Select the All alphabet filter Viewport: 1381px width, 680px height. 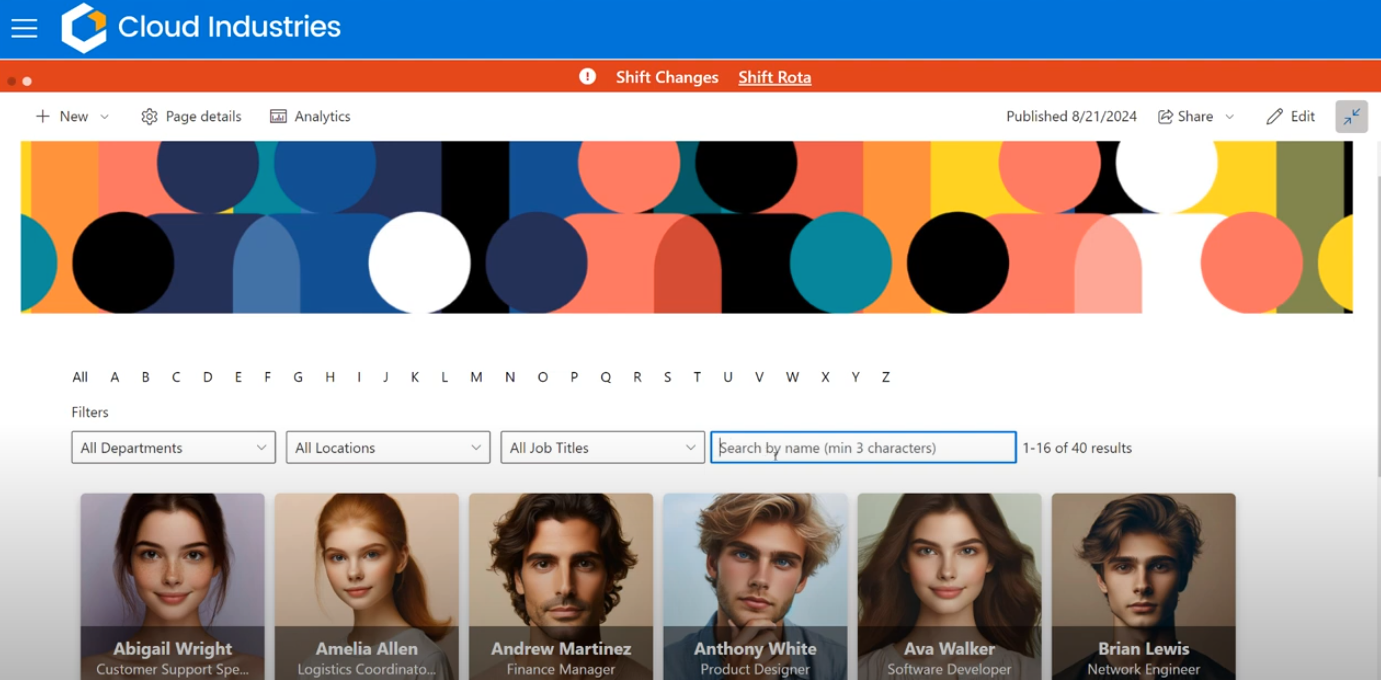tap(80, 377)
